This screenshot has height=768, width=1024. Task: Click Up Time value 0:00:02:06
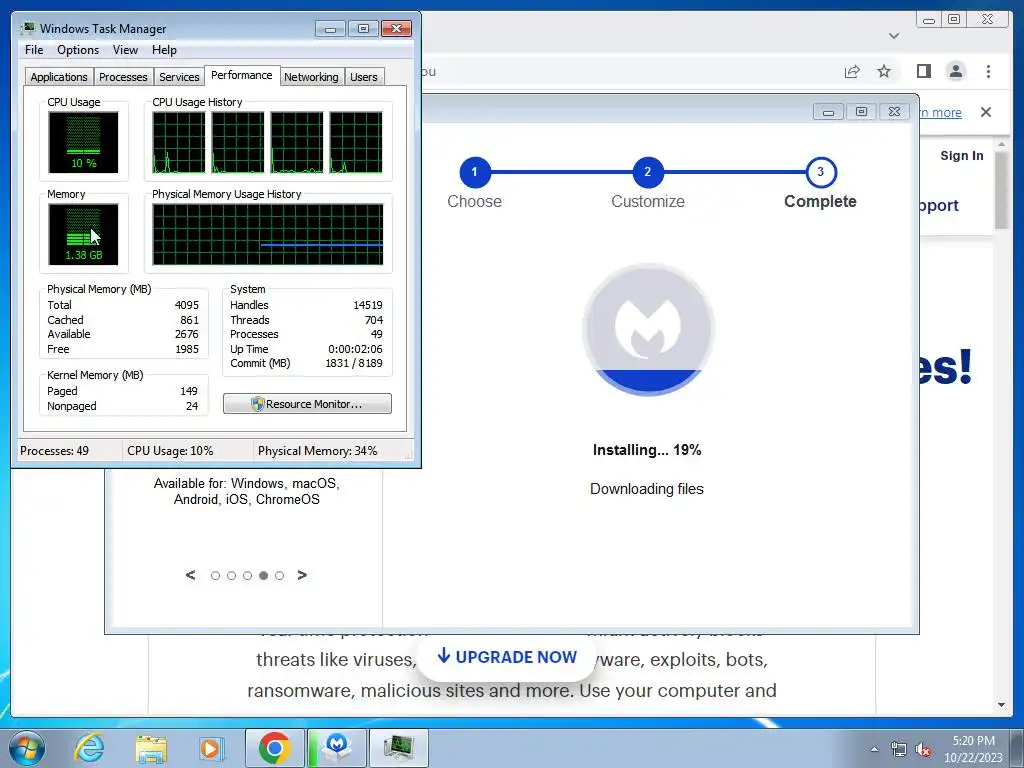[355, 349]
